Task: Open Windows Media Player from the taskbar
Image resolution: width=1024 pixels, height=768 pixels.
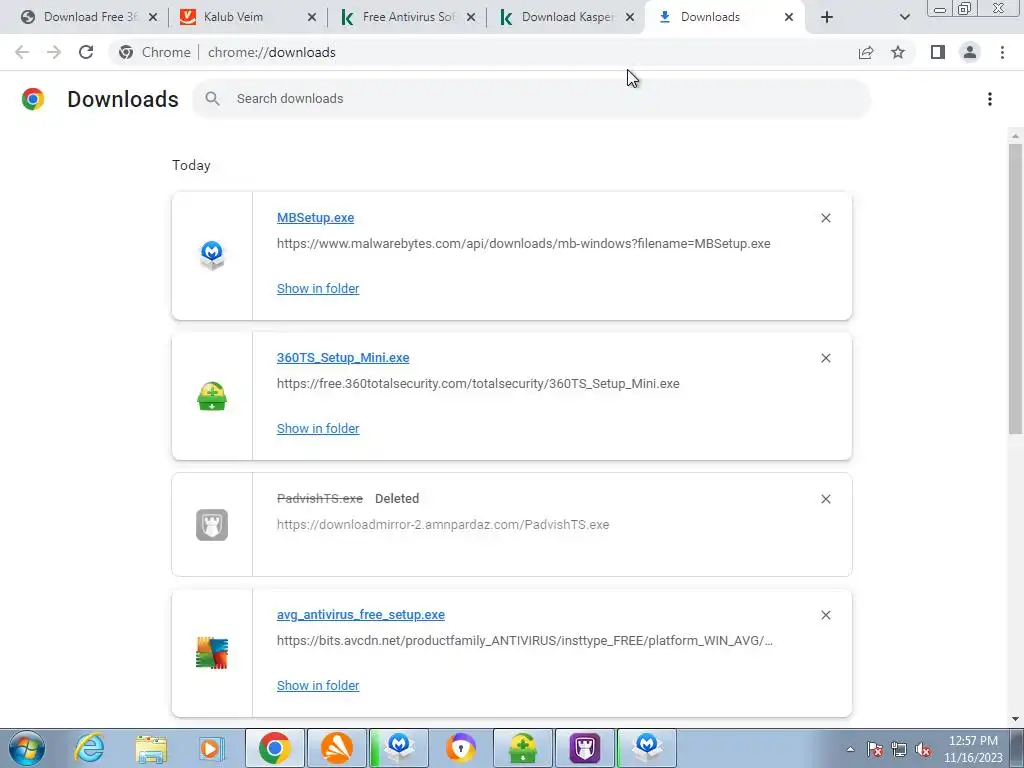Action: coord(212,748)
